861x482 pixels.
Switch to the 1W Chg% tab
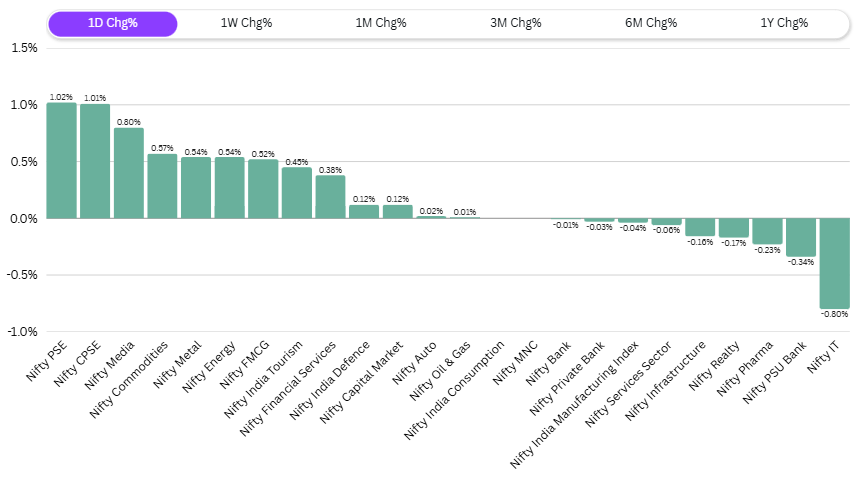pyautogui.click(x=246, y=23)
